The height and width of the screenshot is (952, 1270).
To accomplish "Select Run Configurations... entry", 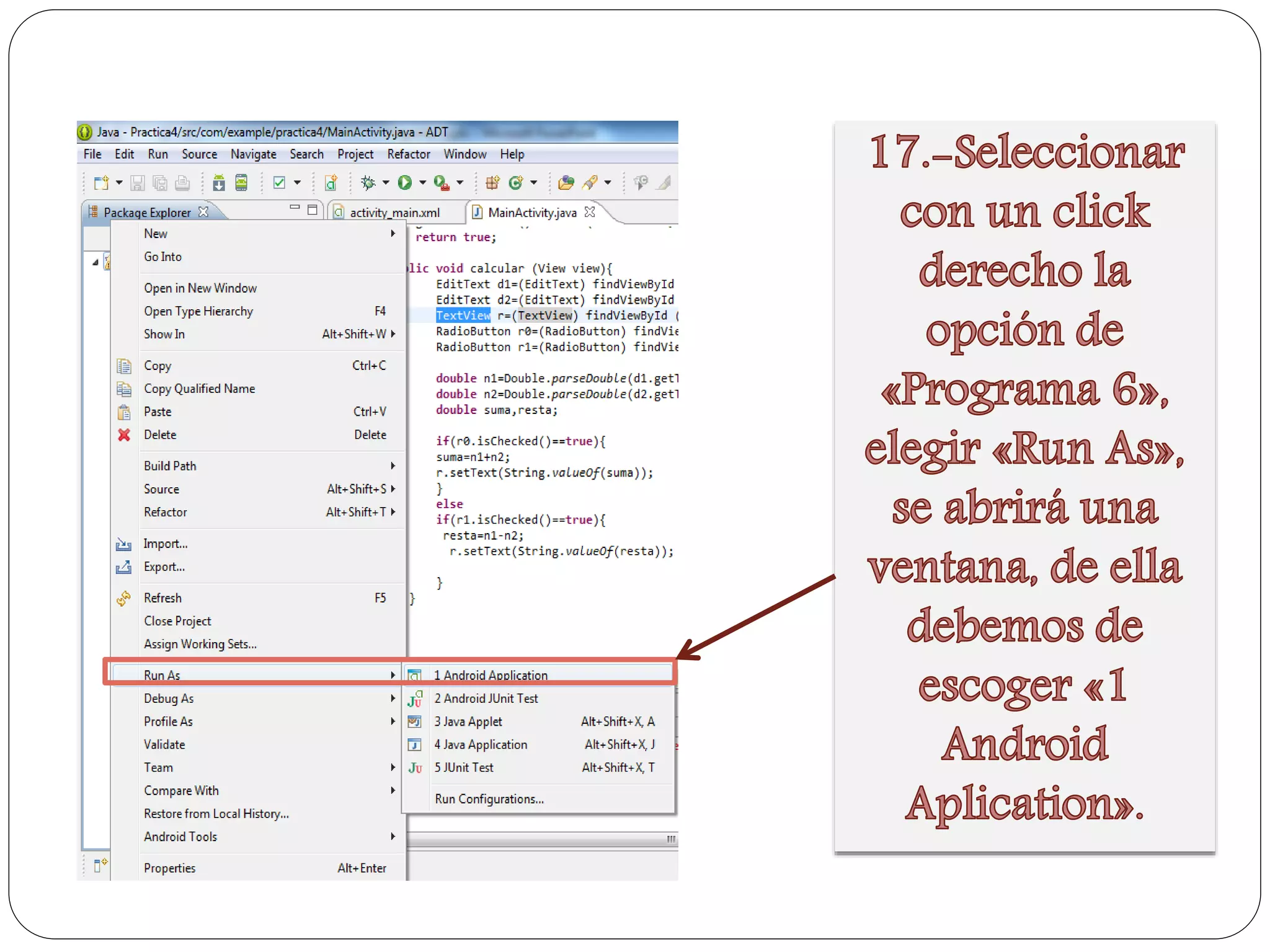I will pos(489,799).
